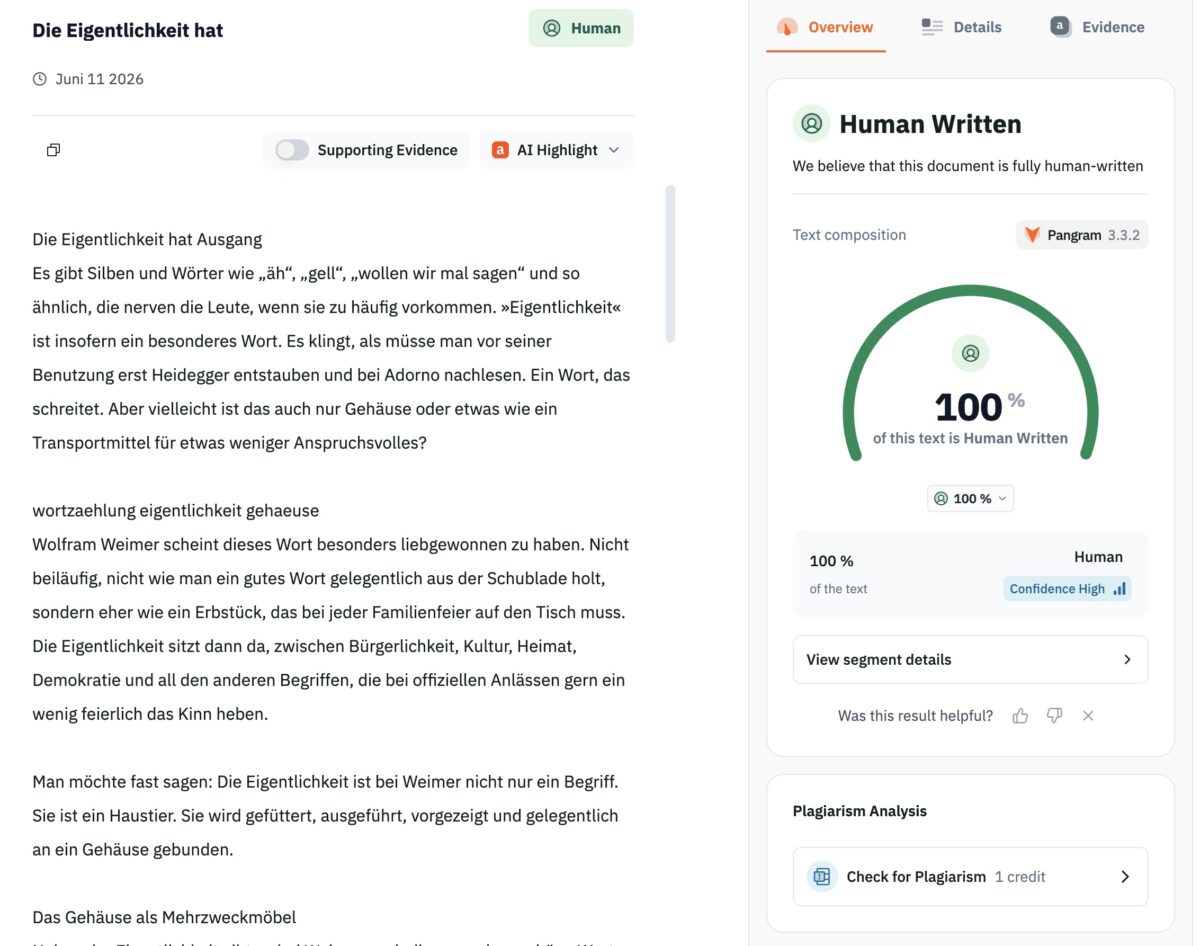This screenshot has width=1200, height=946.
Task: Click the Pangram logo icon
Action: point(1032,235)
